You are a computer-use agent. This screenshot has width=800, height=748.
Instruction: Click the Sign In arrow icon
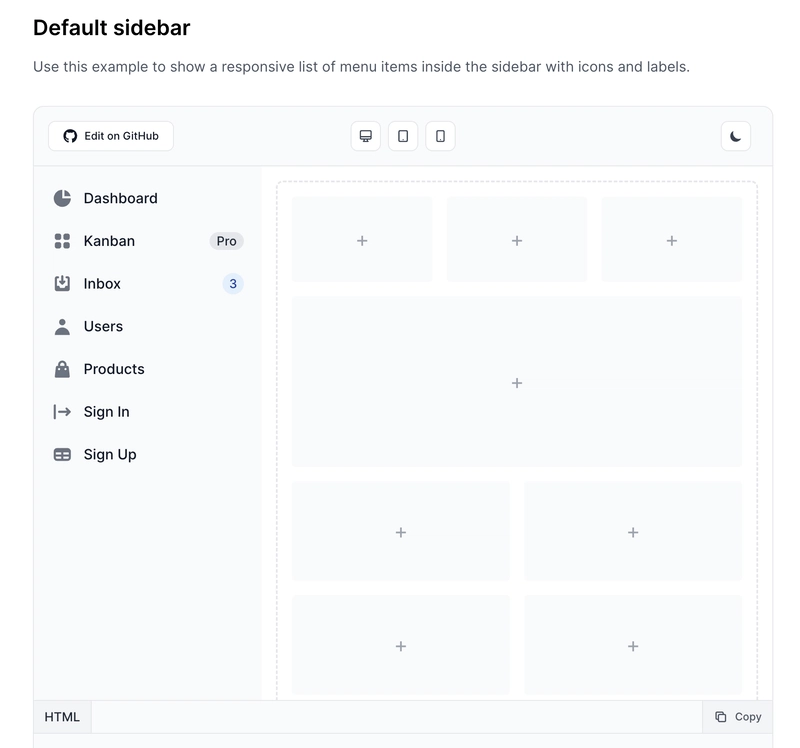(x=62, y=412)
